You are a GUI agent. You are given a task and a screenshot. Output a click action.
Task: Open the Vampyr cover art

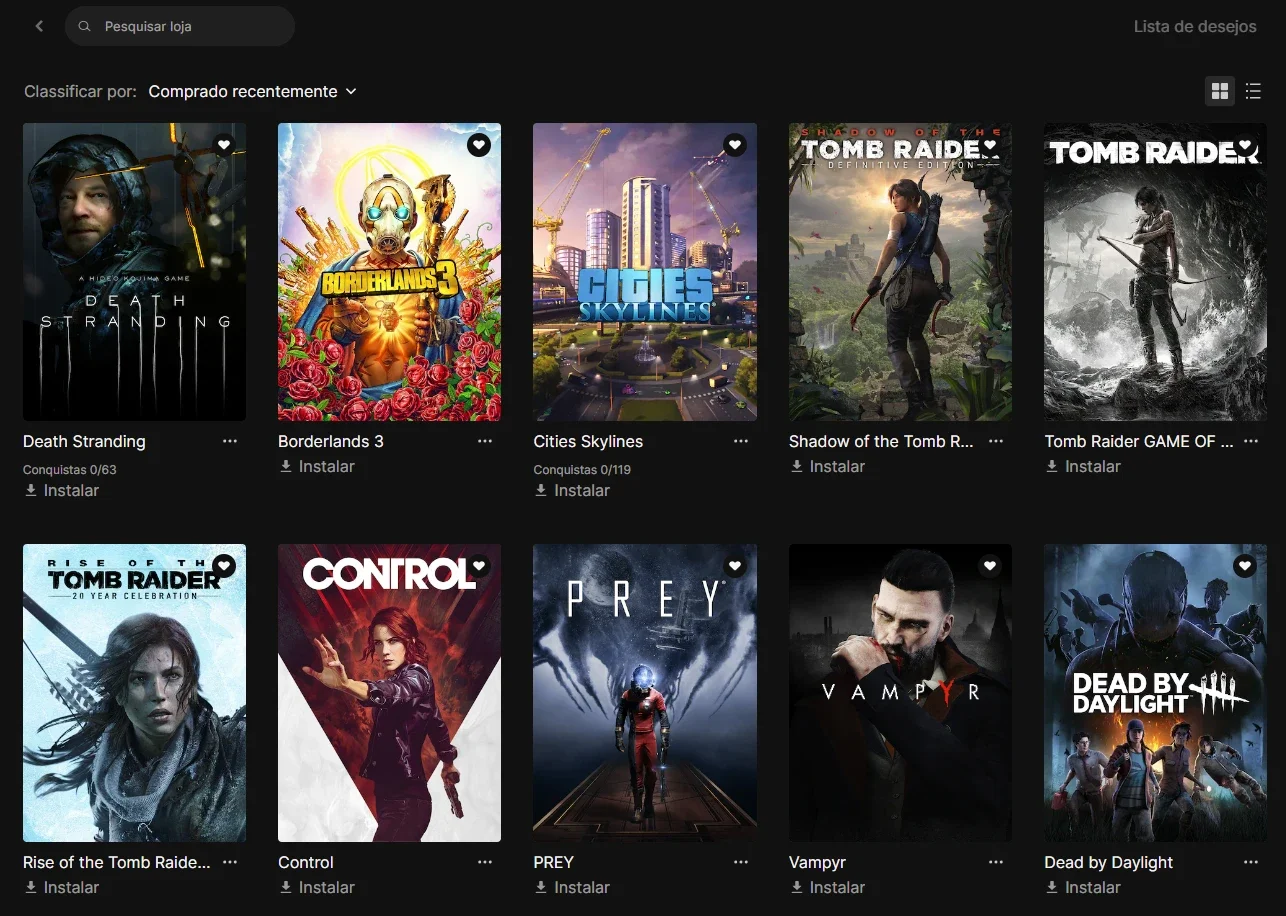point(900,693)
